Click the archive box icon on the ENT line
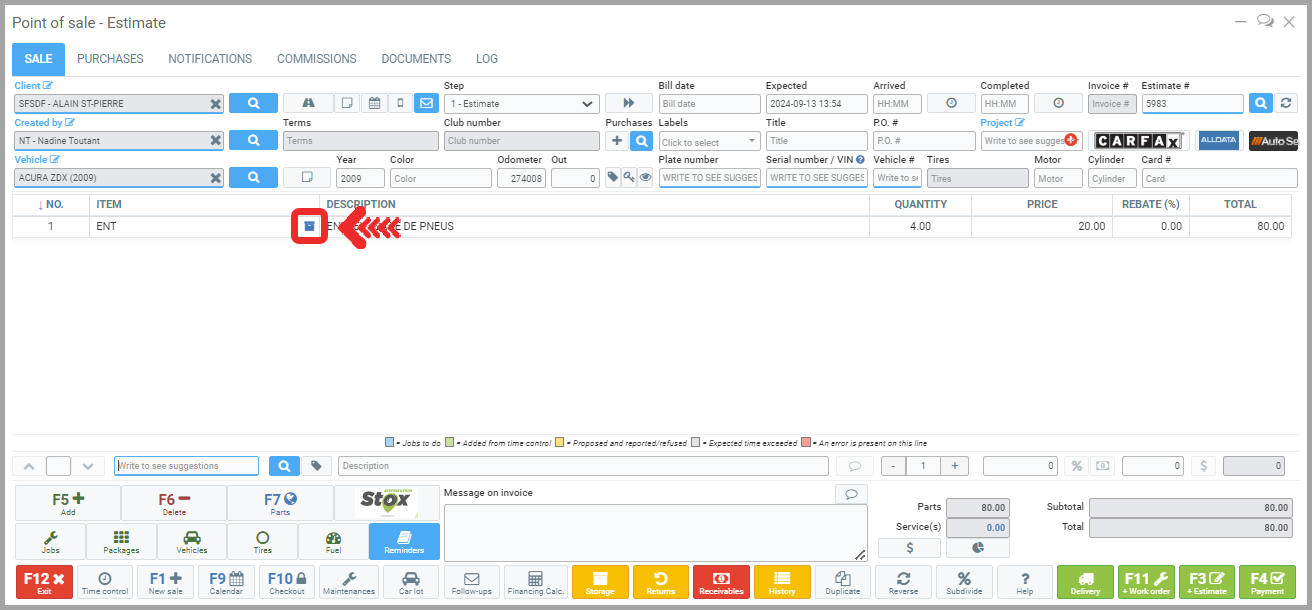Image resolution: width=1312 pixels, height=610 pixels. tap(309, 226)
